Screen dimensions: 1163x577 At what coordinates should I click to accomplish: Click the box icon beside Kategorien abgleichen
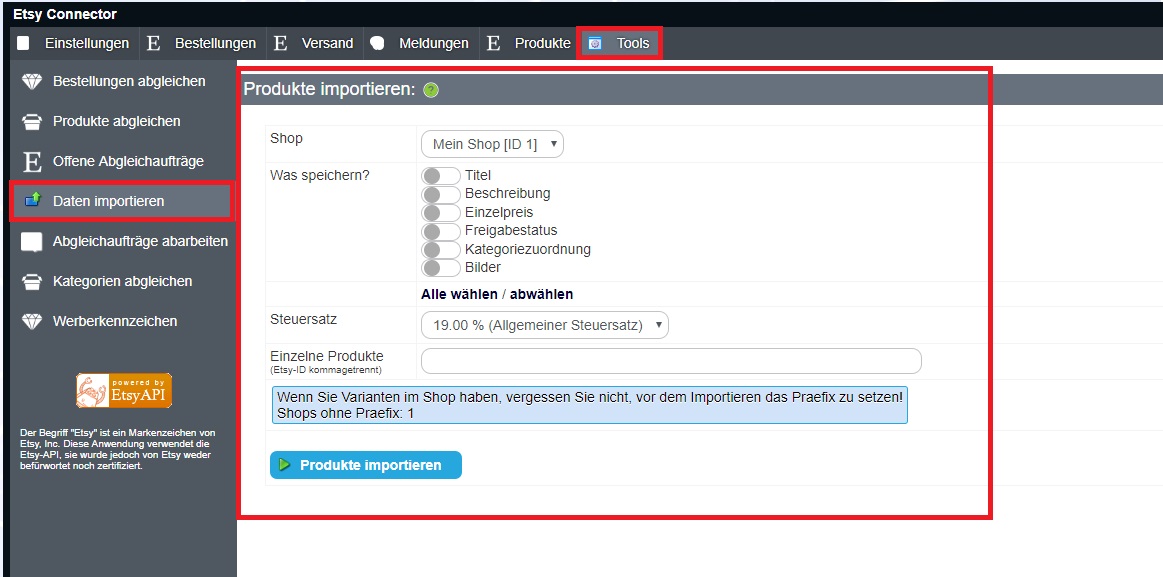point(32,281)
